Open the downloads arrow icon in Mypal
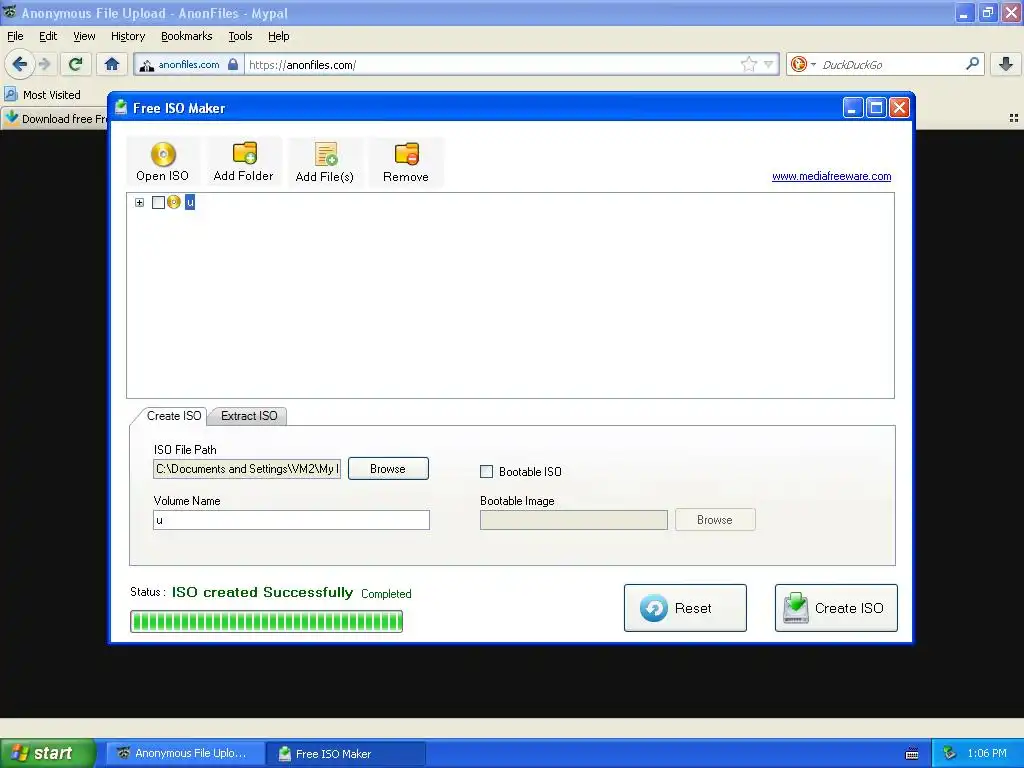This screenshot has height=768, width=1024. point(1006,64)
